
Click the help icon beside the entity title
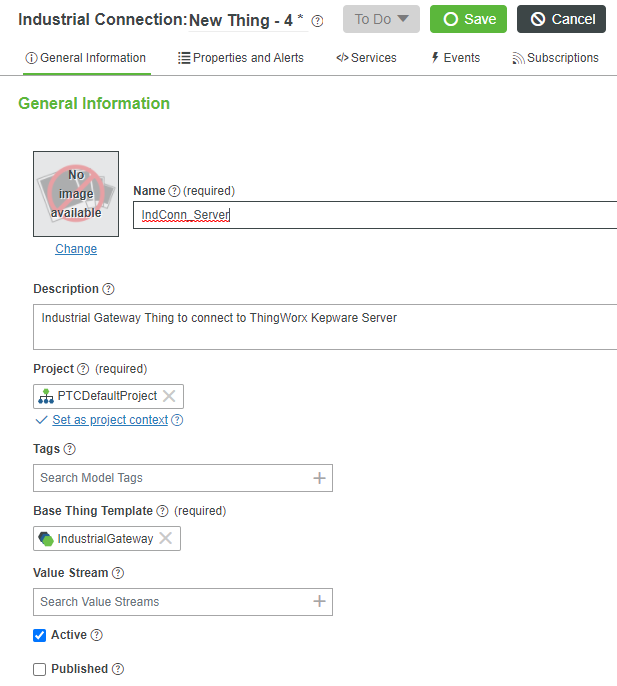click(x=318, y=20)
